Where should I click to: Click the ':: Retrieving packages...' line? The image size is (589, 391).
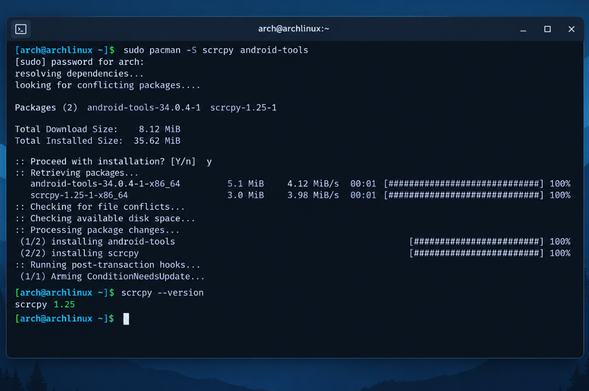77,173
